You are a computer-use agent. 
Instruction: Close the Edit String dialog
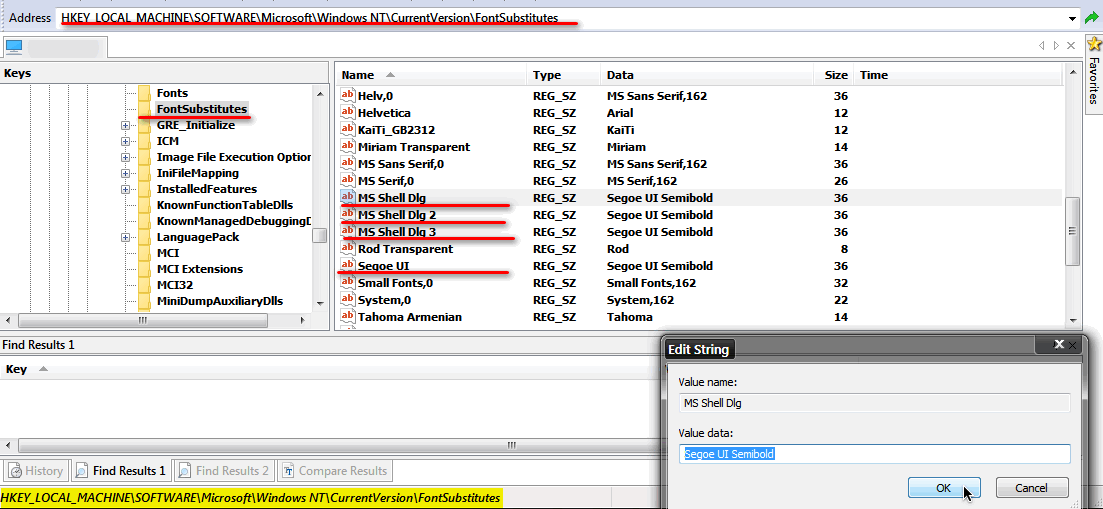click(1059, 344)
